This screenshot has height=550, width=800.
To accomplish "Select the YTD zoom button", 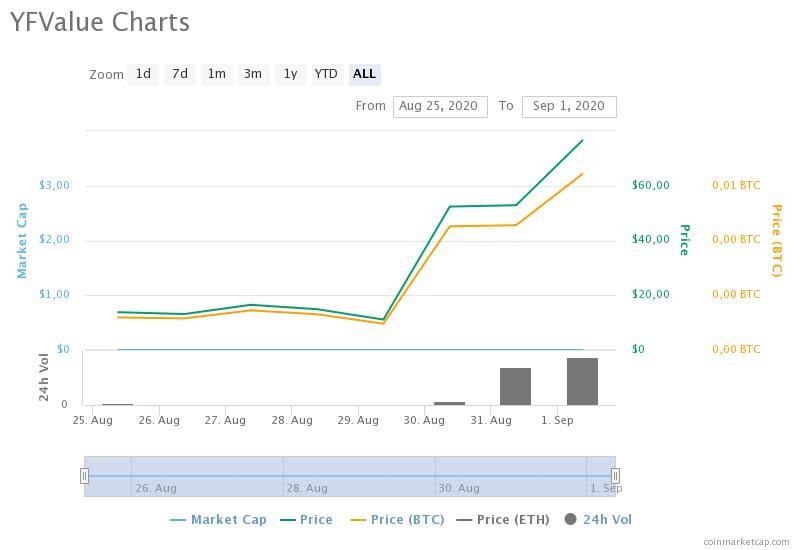I will point(327,74).
